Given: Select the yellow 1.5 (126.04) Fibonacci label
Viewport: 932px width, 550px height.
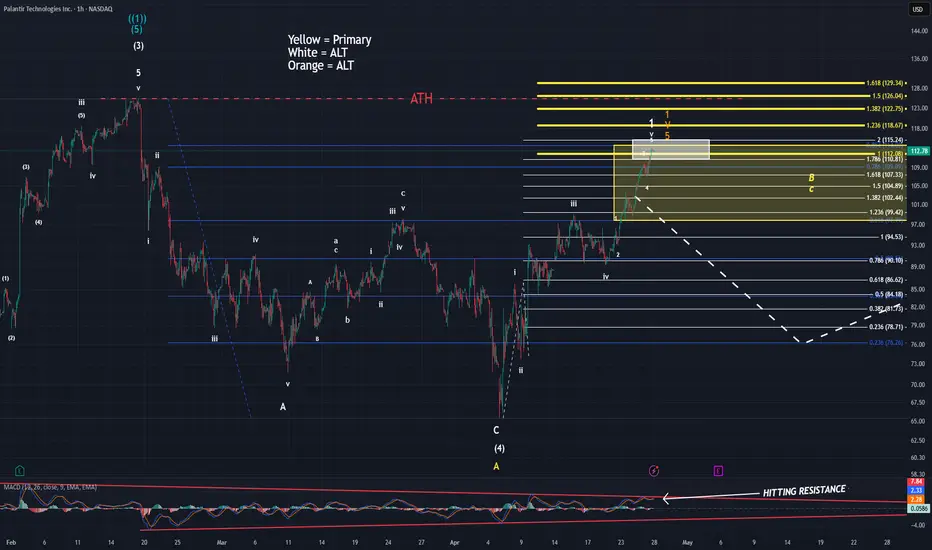Looking at the screenshot, I should coord(887,96).
